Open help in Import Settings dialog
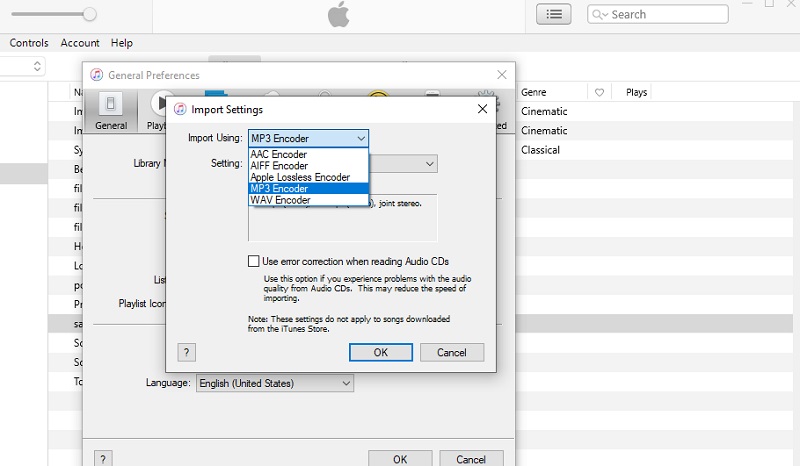Viewport: 800px width, 466px height. tap(186, 352)
